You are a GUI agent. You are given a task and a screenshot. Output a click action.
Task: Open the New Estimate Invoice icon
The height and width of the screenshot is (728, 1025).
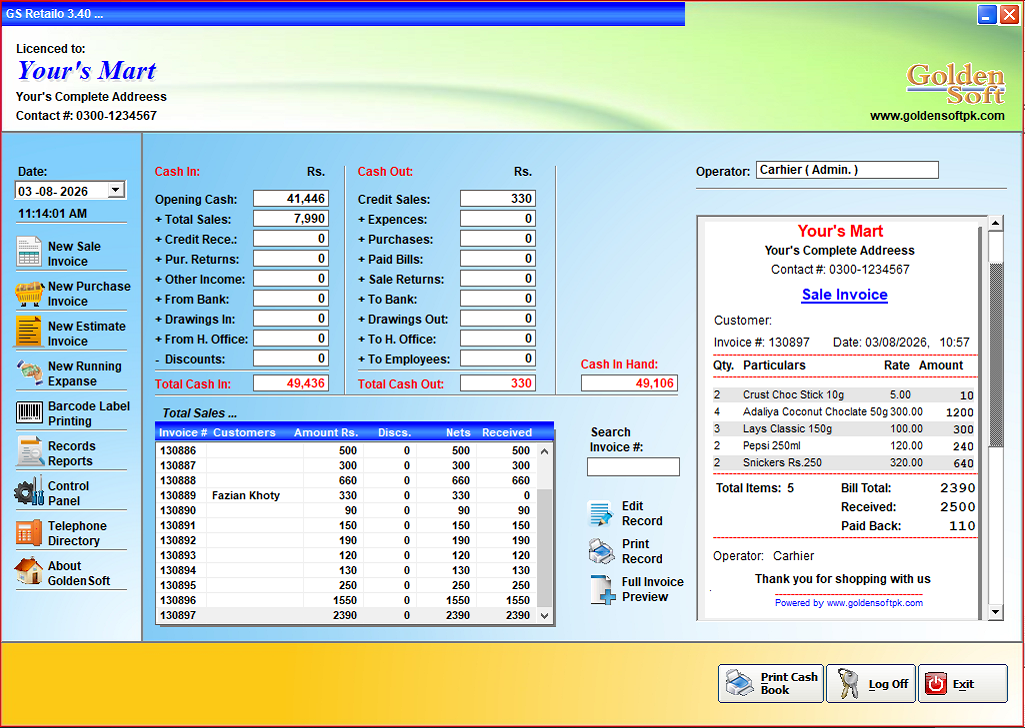coord(29,332)
